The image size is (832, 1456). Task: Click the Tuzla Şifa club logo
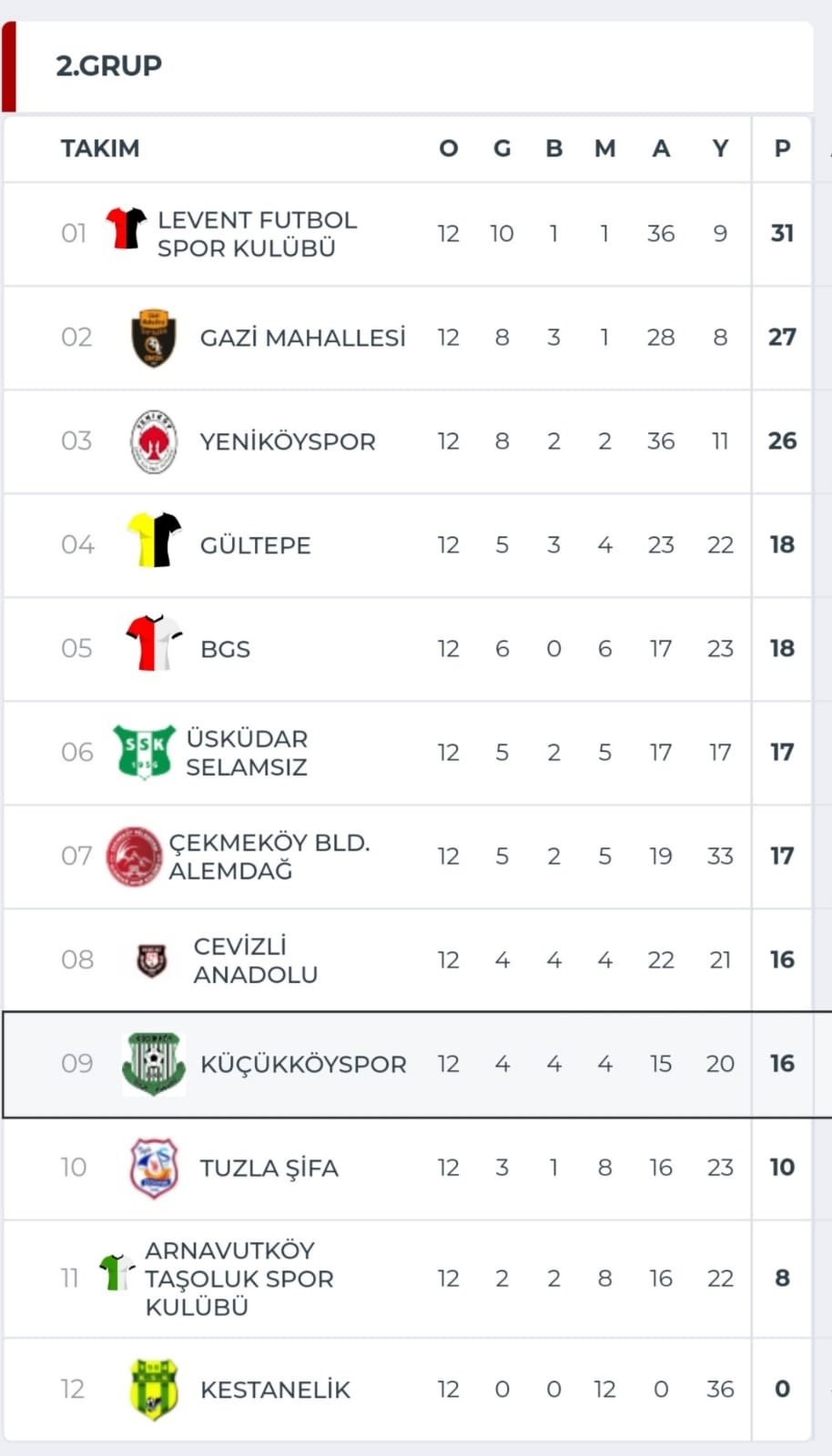pyautogui.click(x=154, y=1168)
